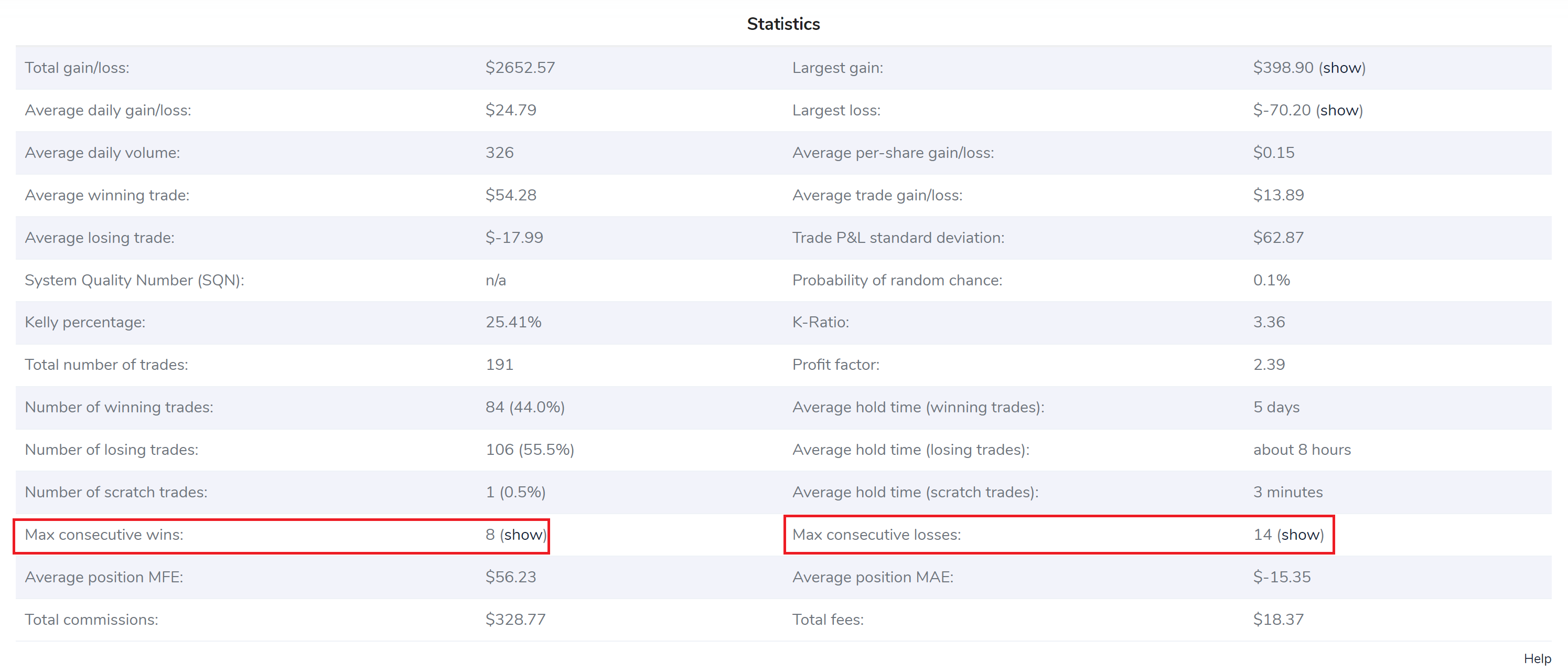Click the Total commissions value
Image resolution: width=1568 pixels, height=671 pixels.
[x=515, y=619]
